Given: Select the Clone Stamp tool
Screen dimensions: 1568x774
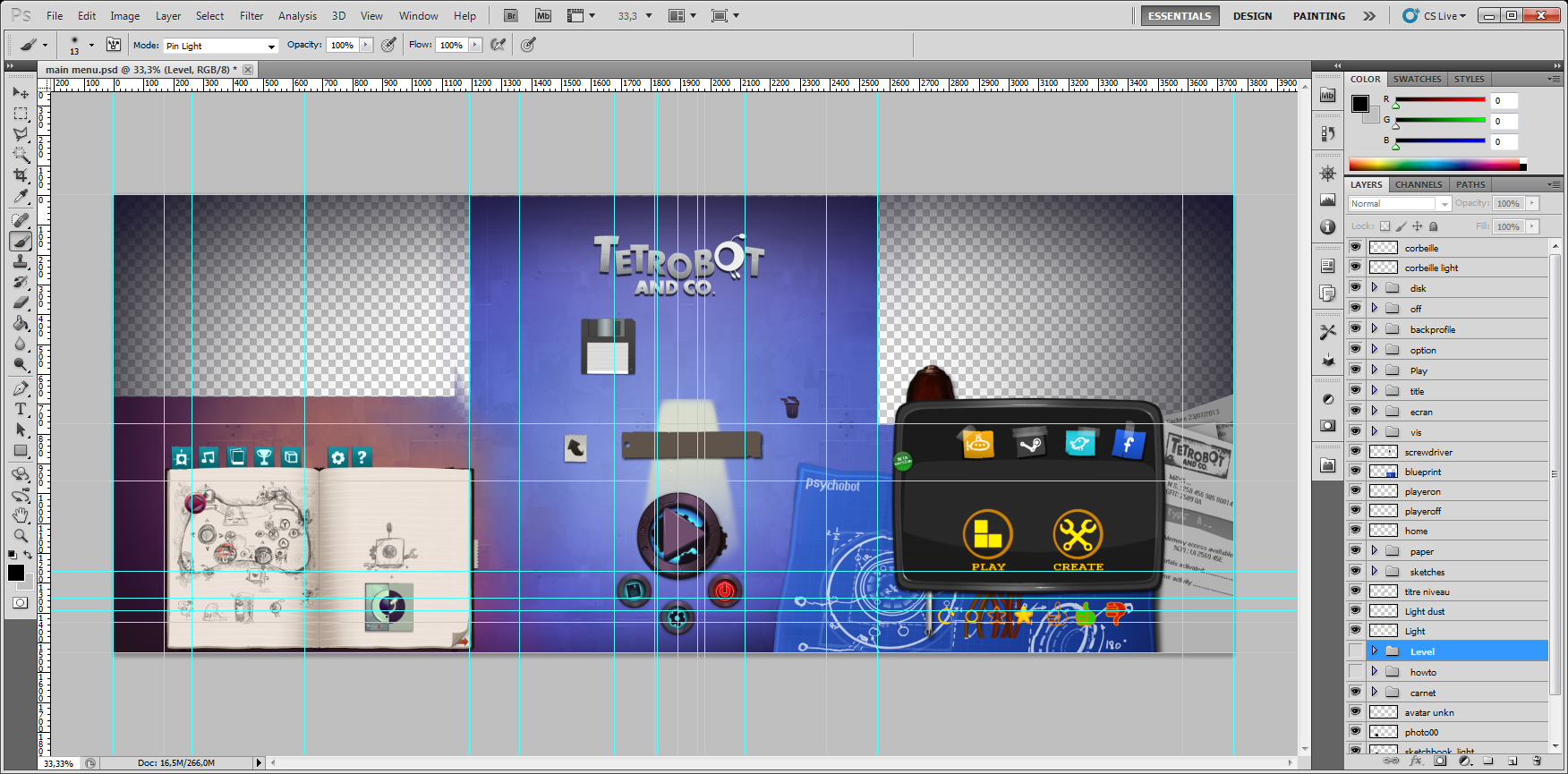Looking at the screenshot, I should (x=21, y=261).
